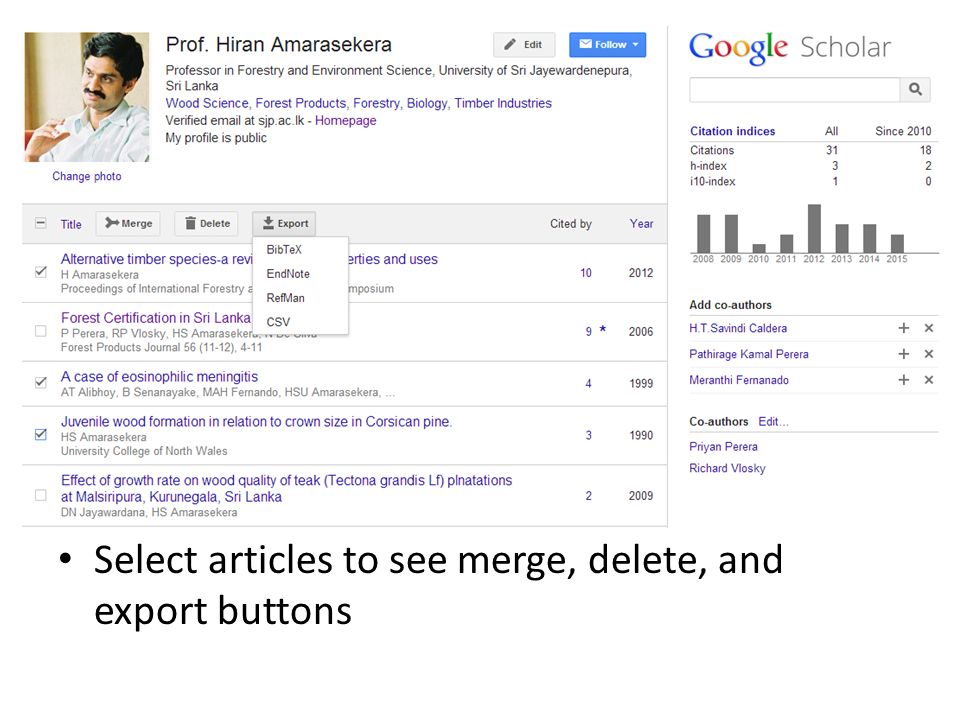The image size is (960, 720).
Task: Choose CSV from the export menu
Action: coord(278,322)
